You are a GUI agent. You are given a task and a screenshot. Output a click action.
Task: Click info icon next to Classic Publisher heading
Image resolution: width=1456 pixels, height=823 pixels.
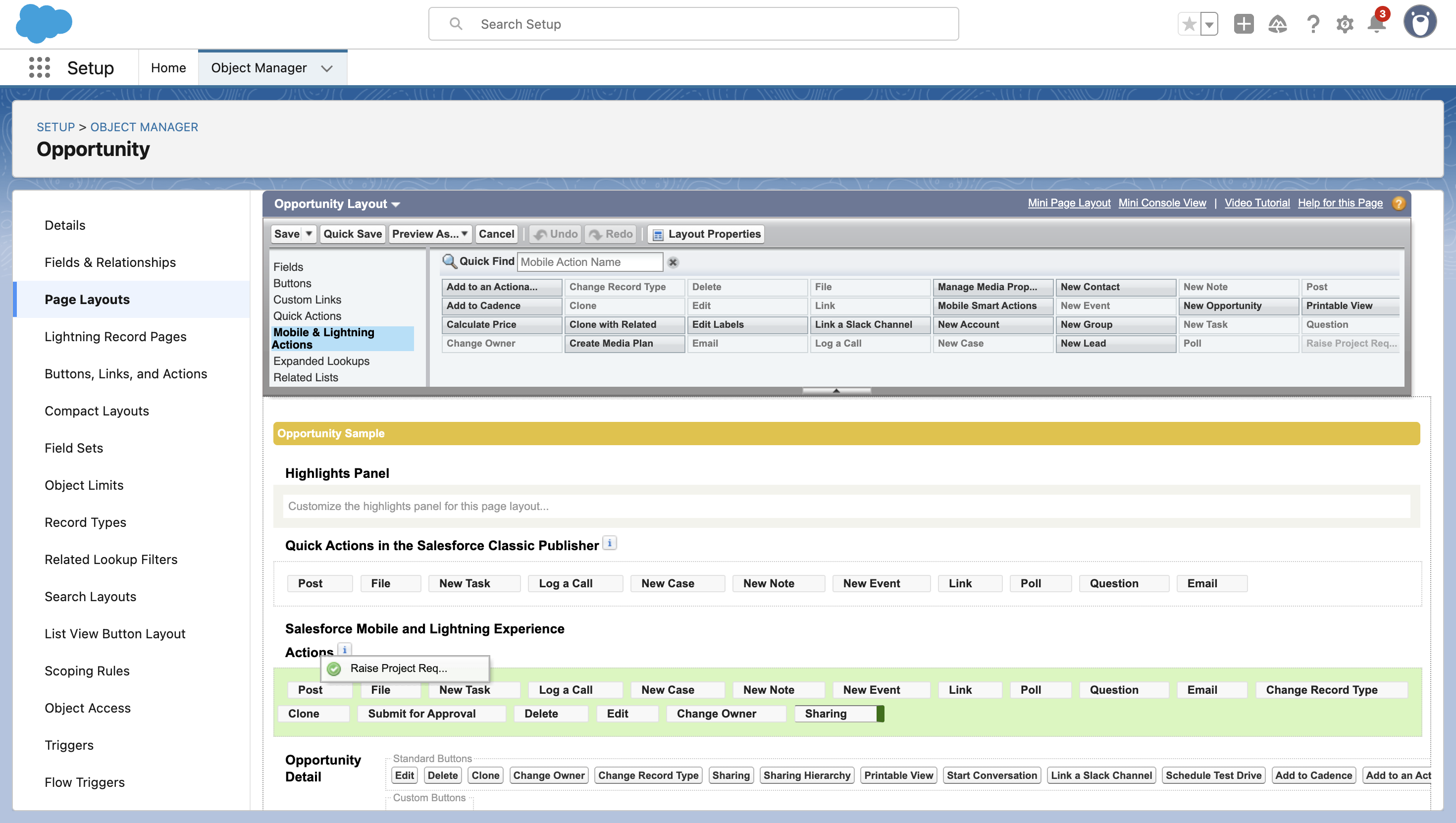(609, 543)
